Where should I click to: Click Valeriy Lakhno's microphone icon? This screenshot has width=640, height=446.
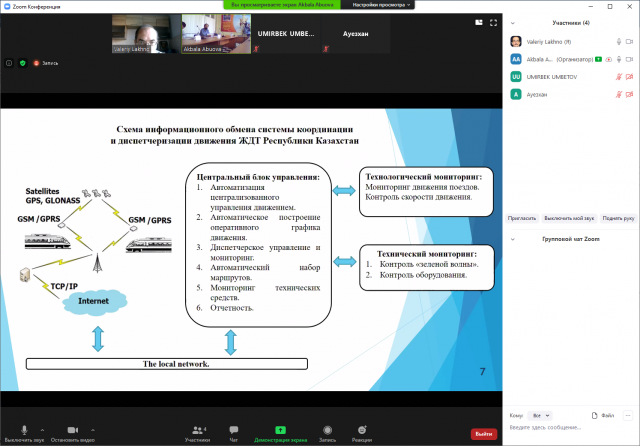[x=619, y=42]
